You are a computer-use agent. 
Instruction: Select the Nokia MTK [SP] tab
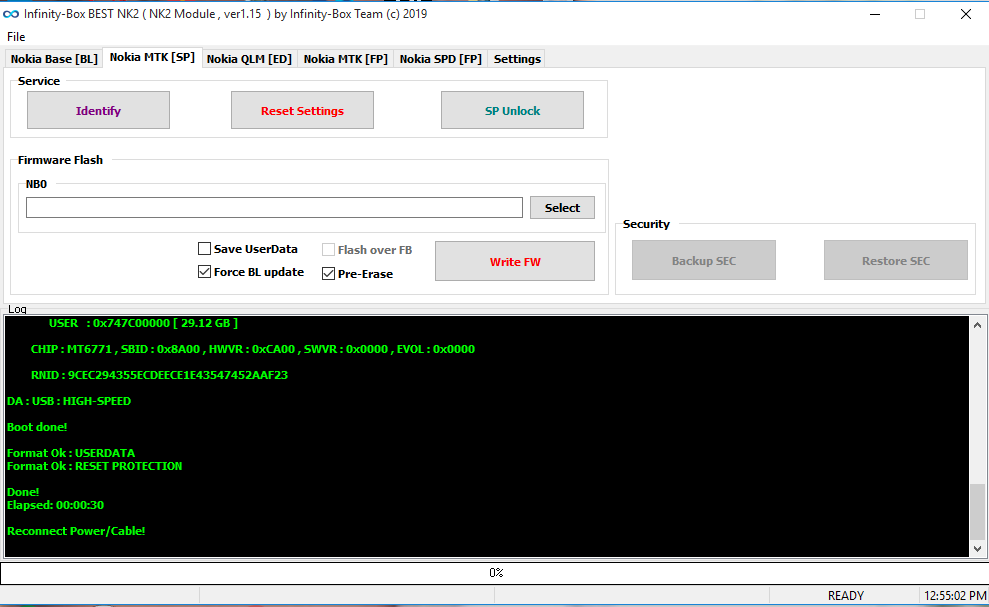152,57
